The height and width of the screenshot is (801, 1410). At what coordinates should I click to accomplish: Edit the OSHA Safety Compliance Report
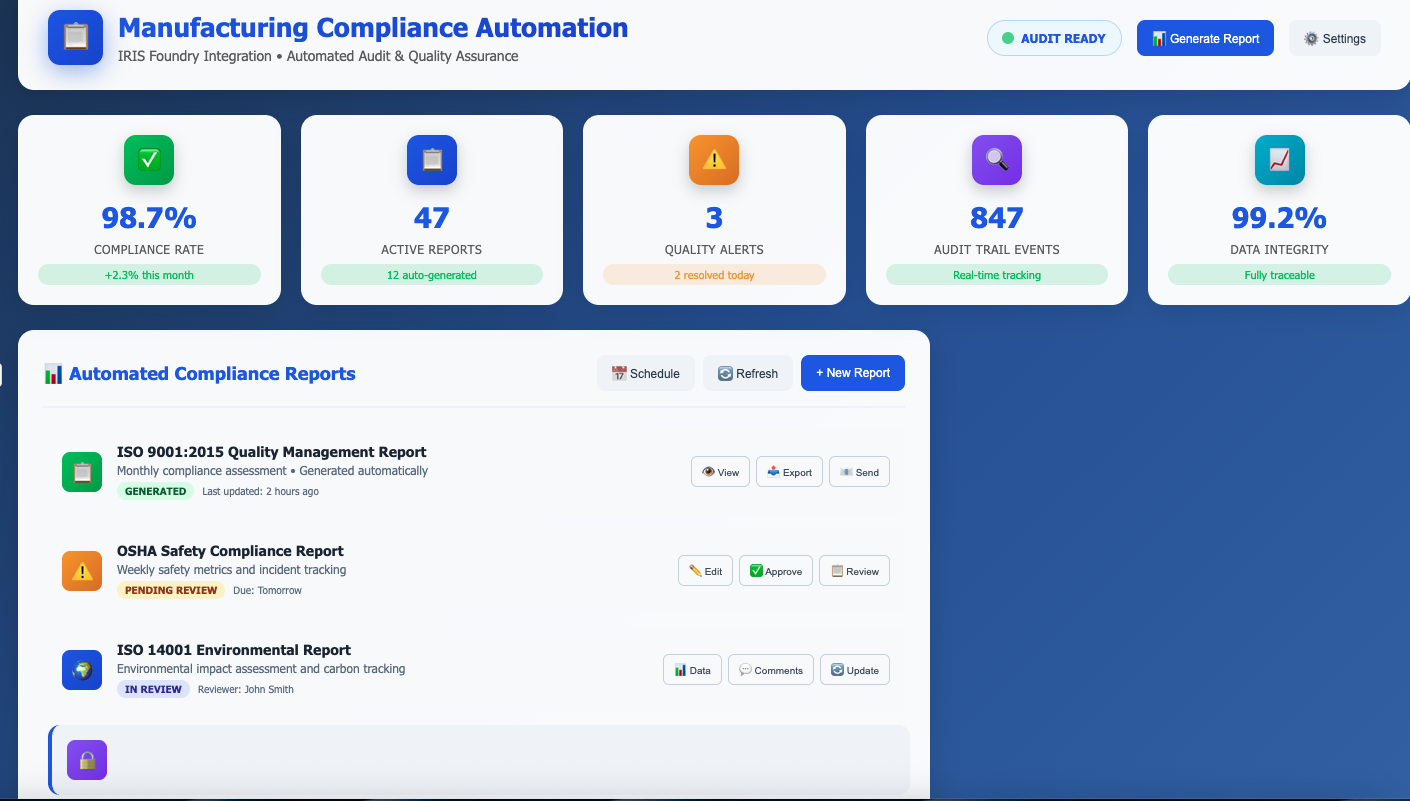[x=705, y=571]
